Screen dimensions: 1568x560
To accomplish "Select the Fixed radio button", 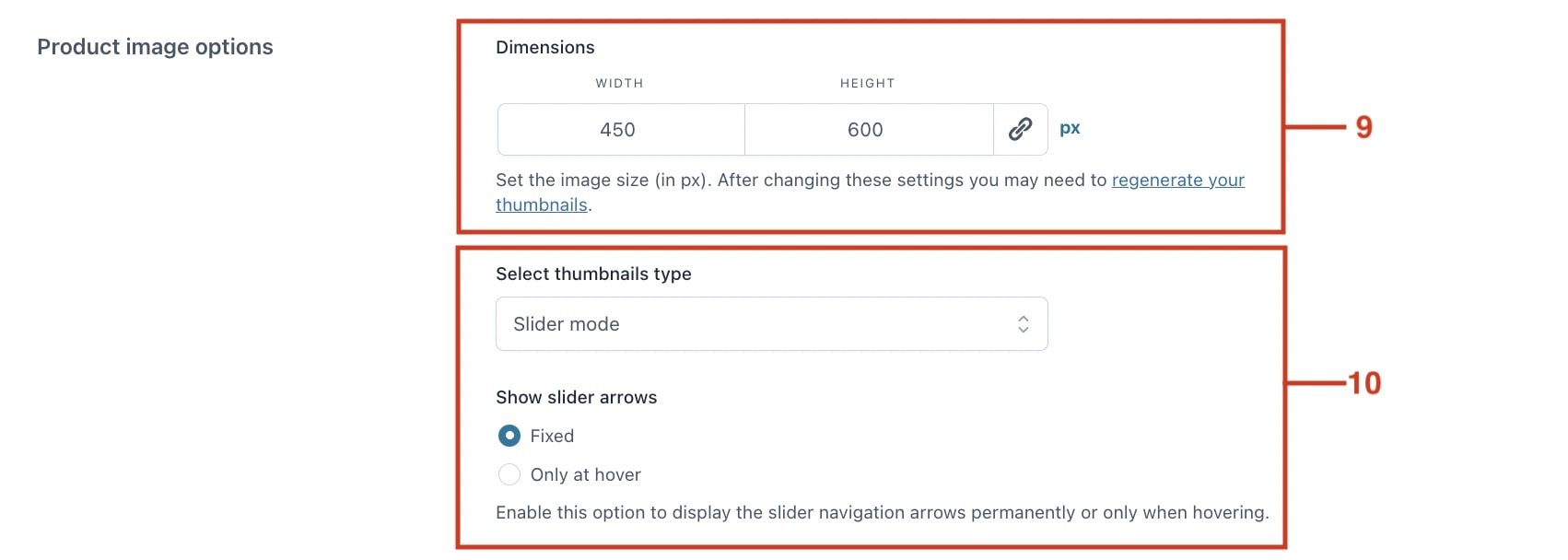I will (x=509, y=436).
